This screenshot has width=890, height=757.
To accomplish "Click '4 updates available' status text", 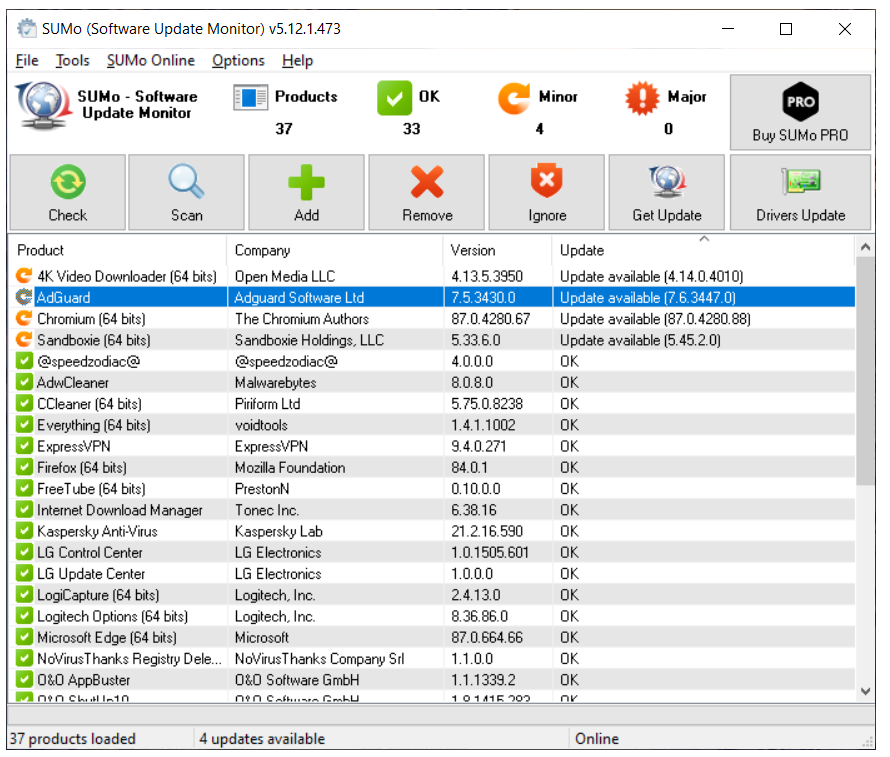I will pyautogui.click(x=262, y=738).
